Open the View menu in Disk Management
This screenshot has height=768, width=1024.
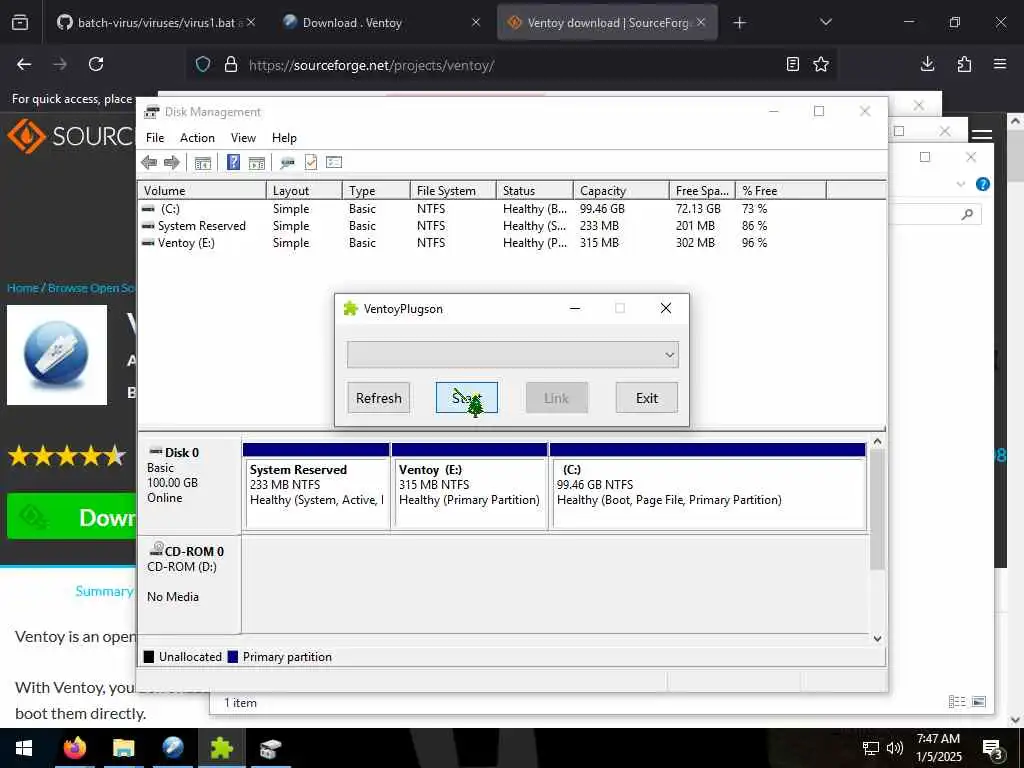point(243,138)
